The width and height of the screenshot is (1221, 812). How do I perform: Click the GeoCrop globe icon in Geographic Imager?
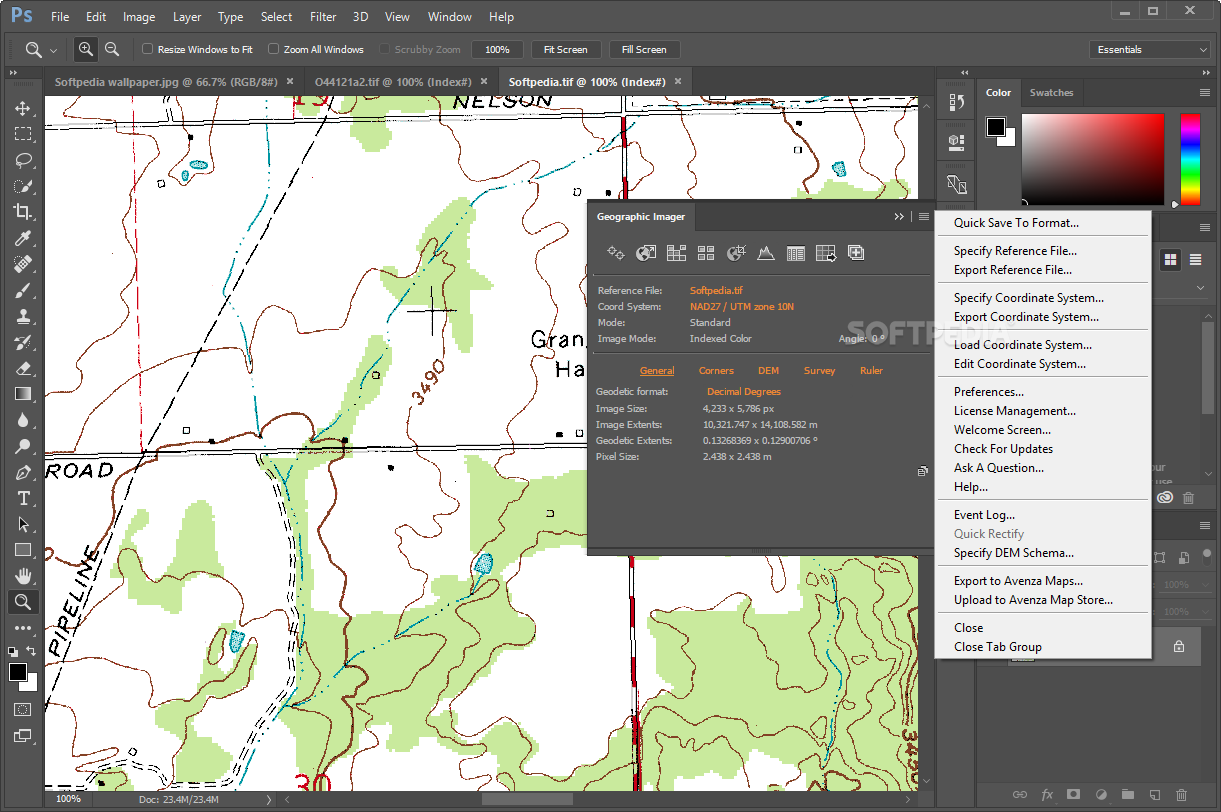(736, 253)
